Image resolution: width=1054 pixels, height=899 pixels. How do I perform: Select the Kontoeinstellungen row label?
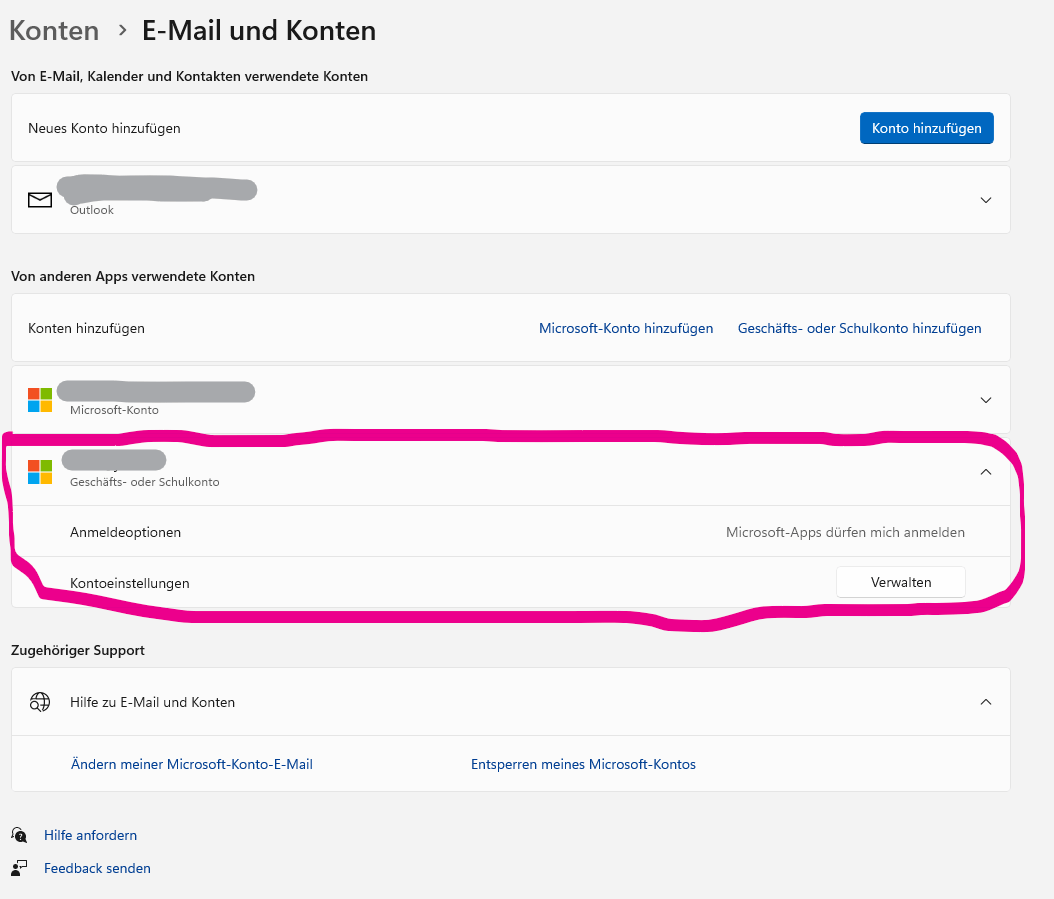pos(130,583)
